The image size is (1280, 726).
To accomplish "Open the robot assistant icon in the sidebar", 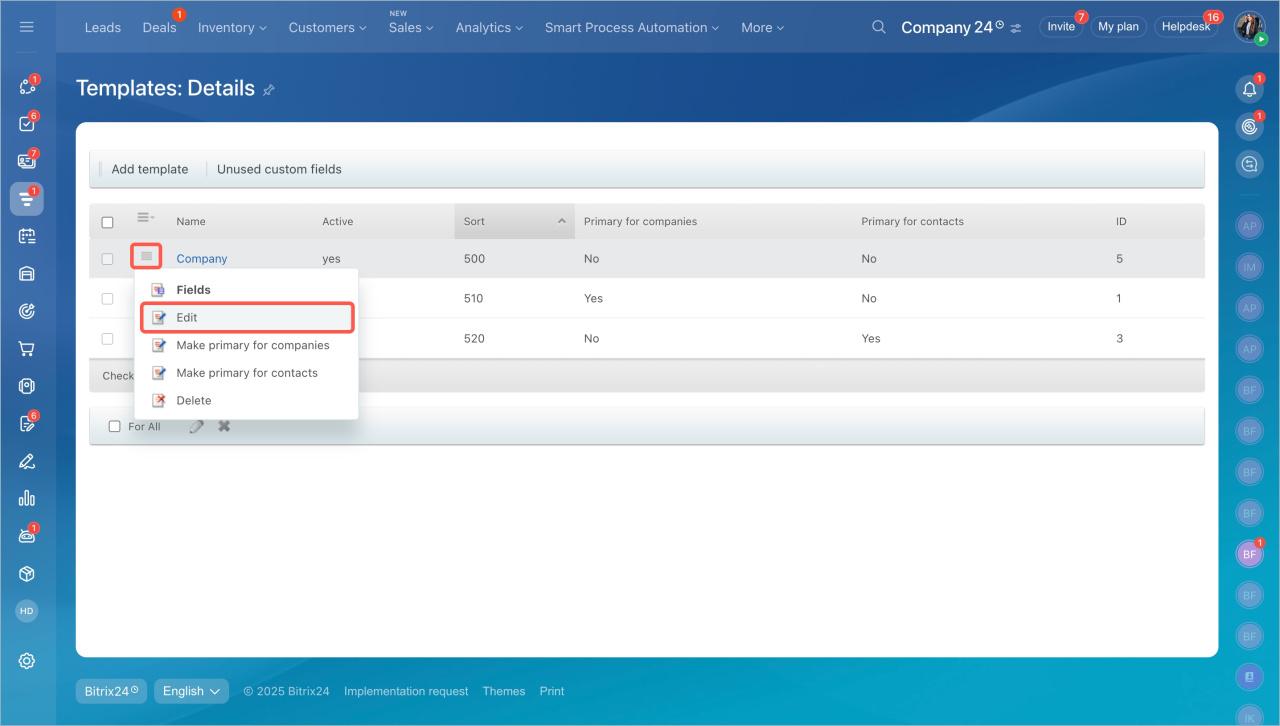I will click(x=27, y=536).
